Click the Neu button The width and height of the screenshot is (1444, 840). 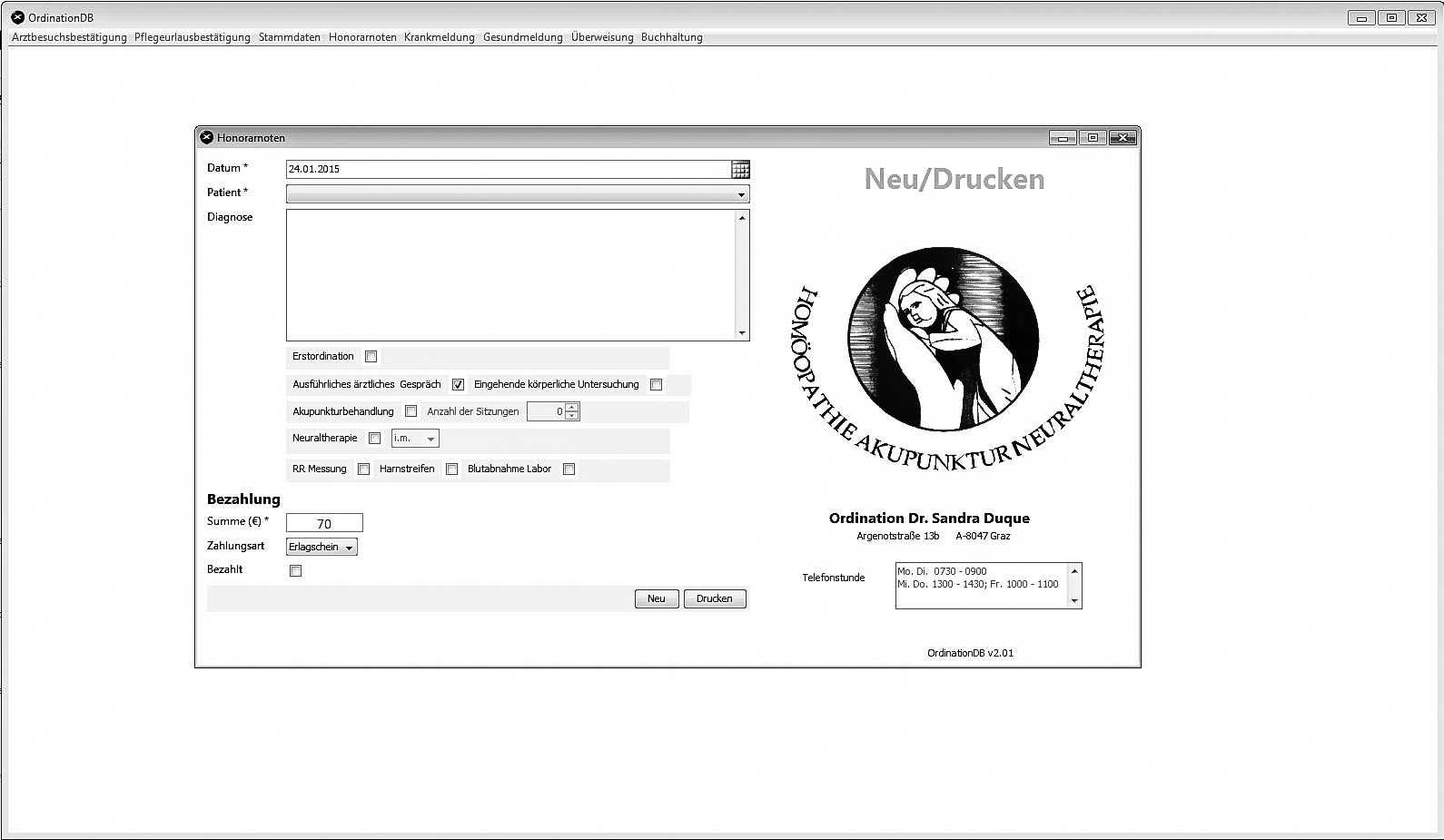pos(657,598)
